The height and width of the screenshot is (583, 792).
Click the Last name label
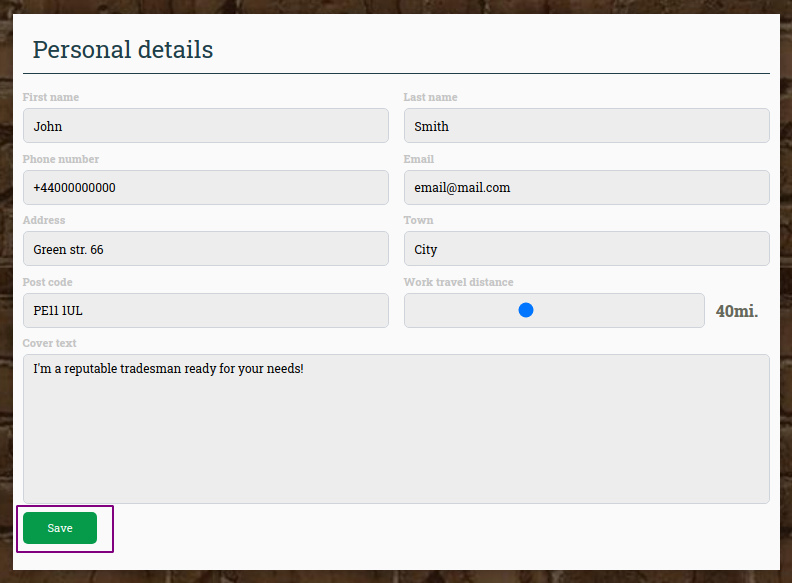[x=430, y=97]
